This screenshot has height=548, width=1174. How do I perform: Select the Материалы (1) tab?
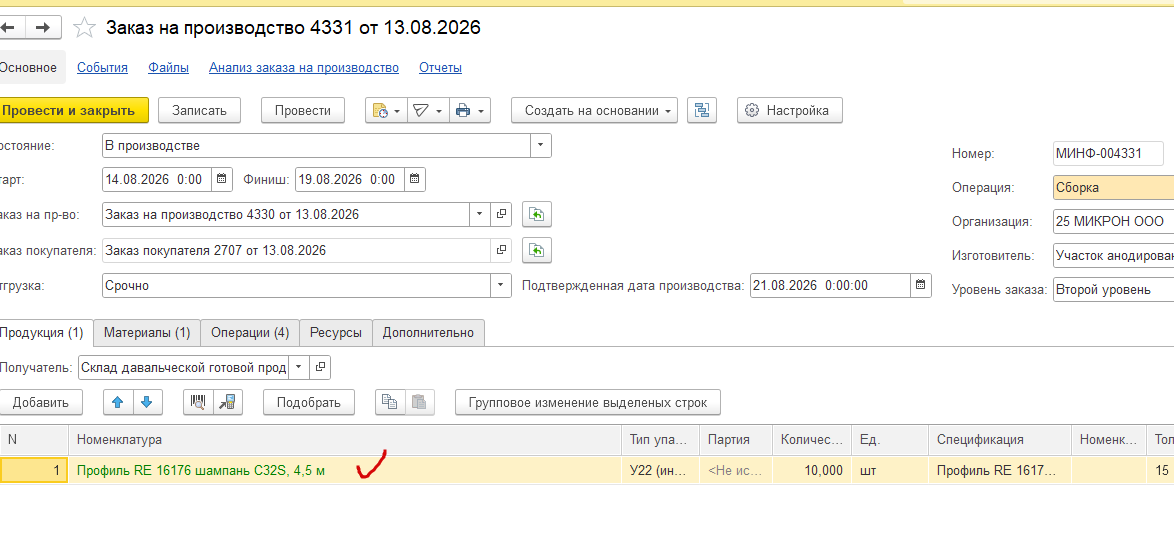pos(147,332)
